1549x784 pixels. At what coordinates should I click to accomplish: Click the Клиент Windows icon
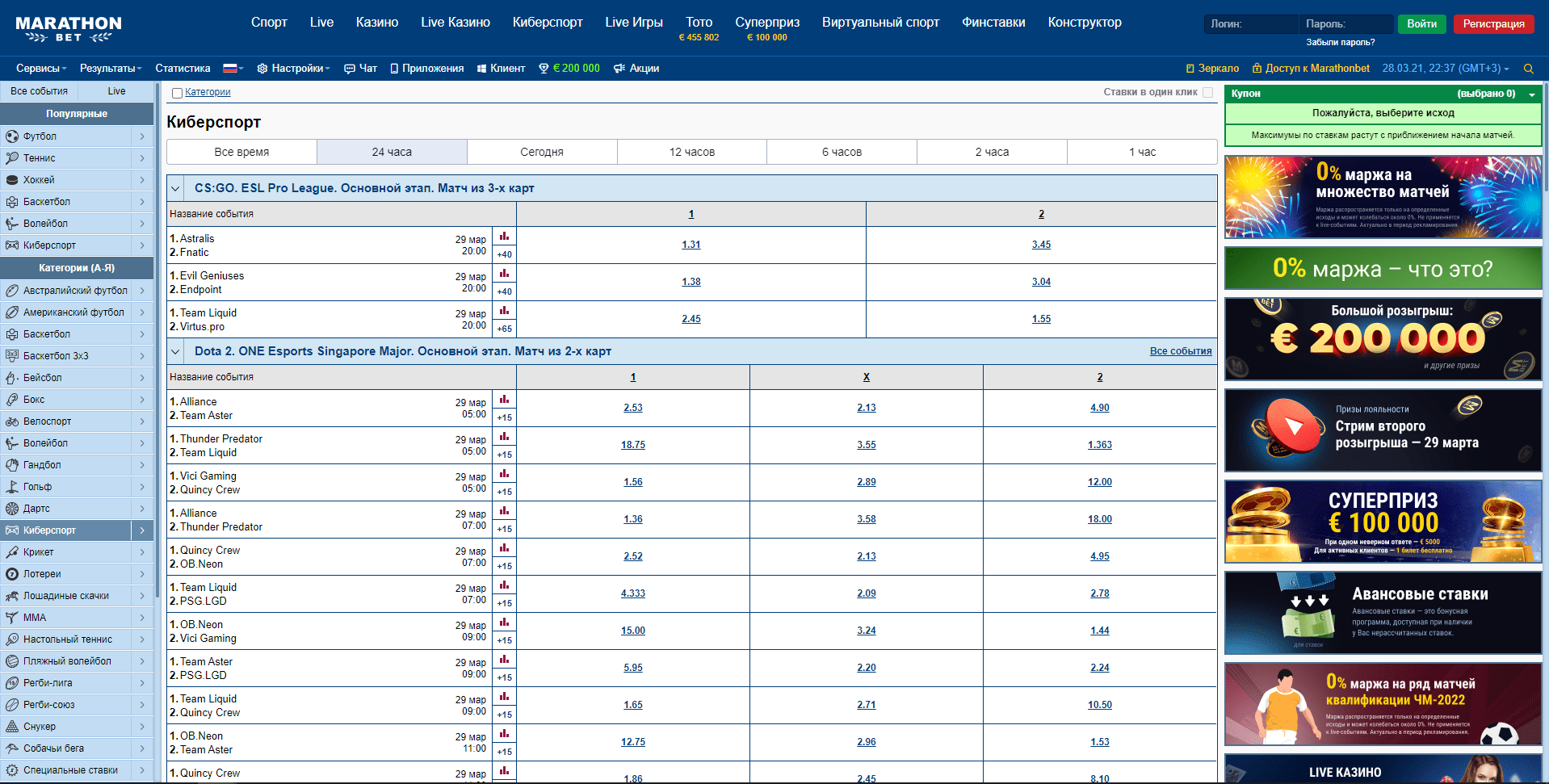point(481,69)
